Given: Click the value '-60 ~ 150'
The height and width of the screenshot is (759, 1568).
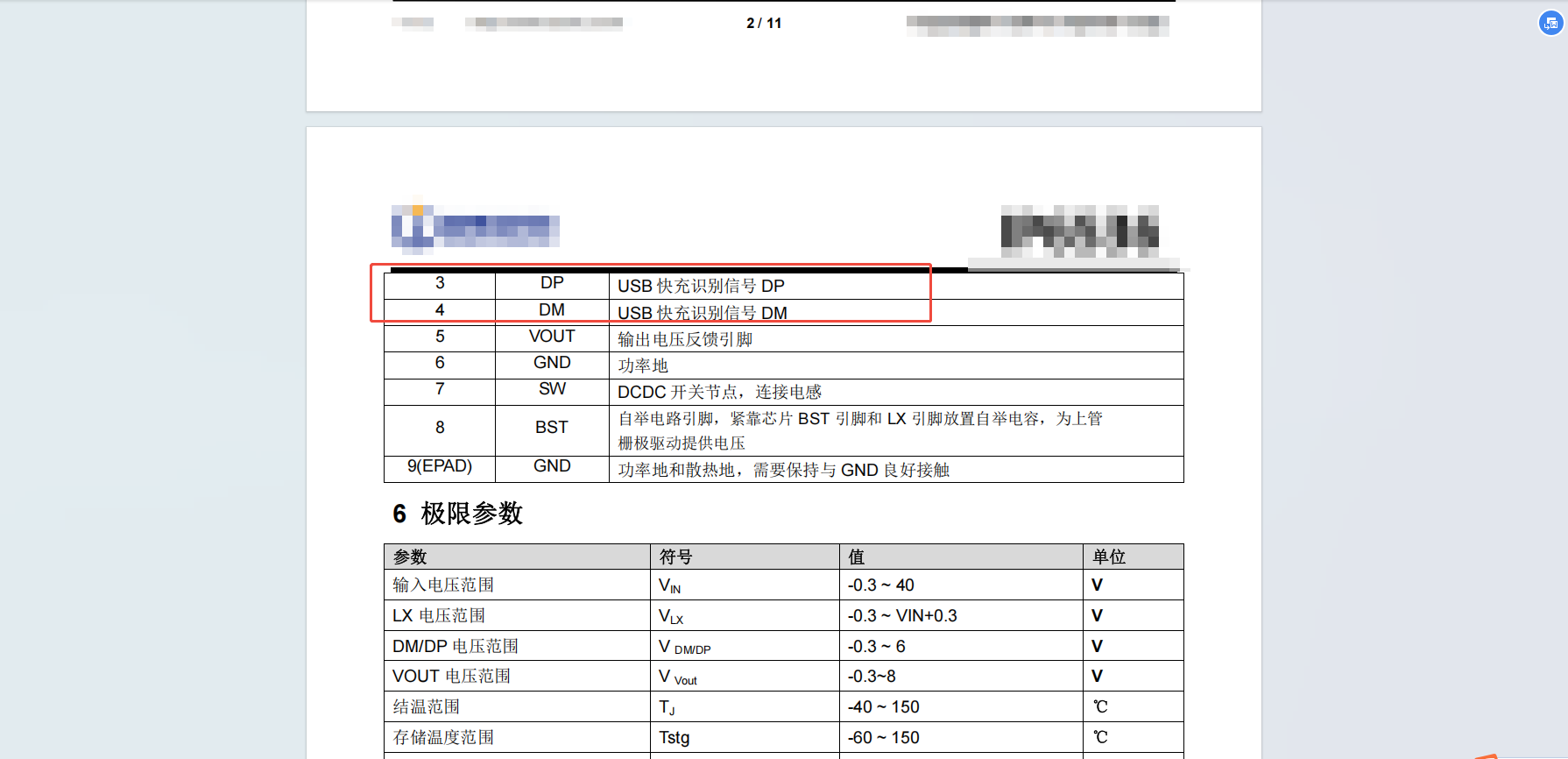Looking at the screenshot, I should [x=883, y=737].
